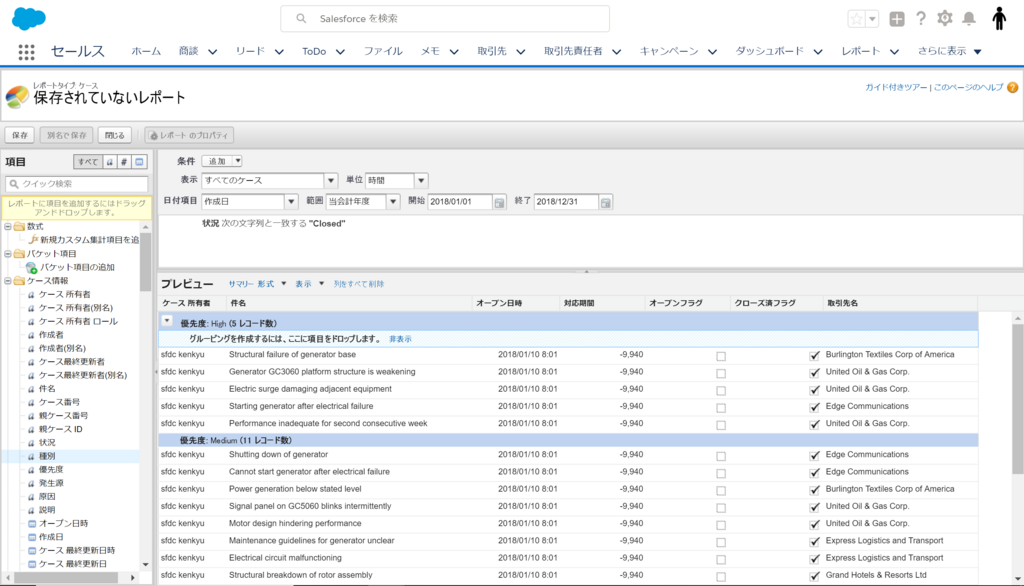Toggle closed flag for Structural failure row
Screen dimensions: 1024x586
click(814, 355)
